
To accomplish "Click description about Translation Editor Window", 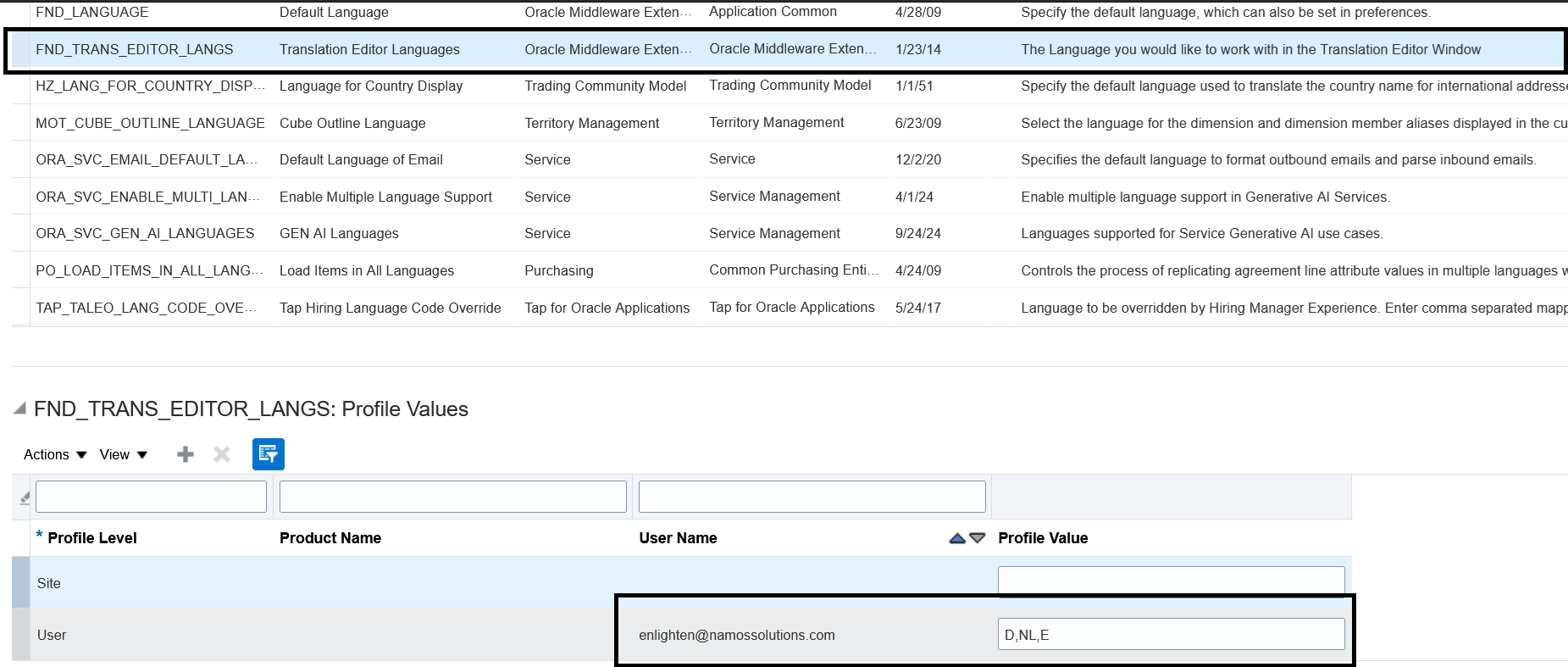I will (1250, 49).
